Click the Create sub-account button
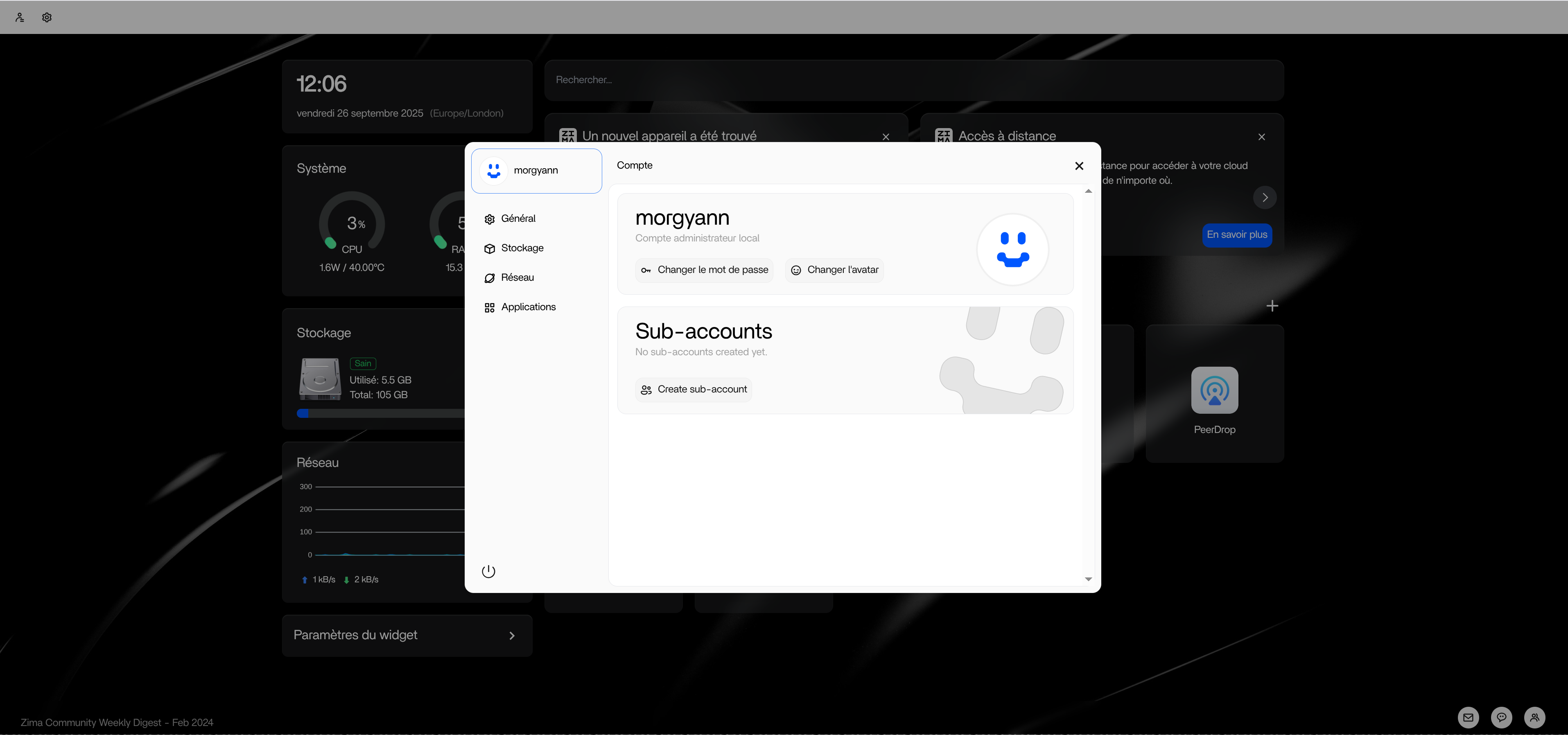Image resolution: width=1568 pixels, height=735 pixels. tap(693, 390)
